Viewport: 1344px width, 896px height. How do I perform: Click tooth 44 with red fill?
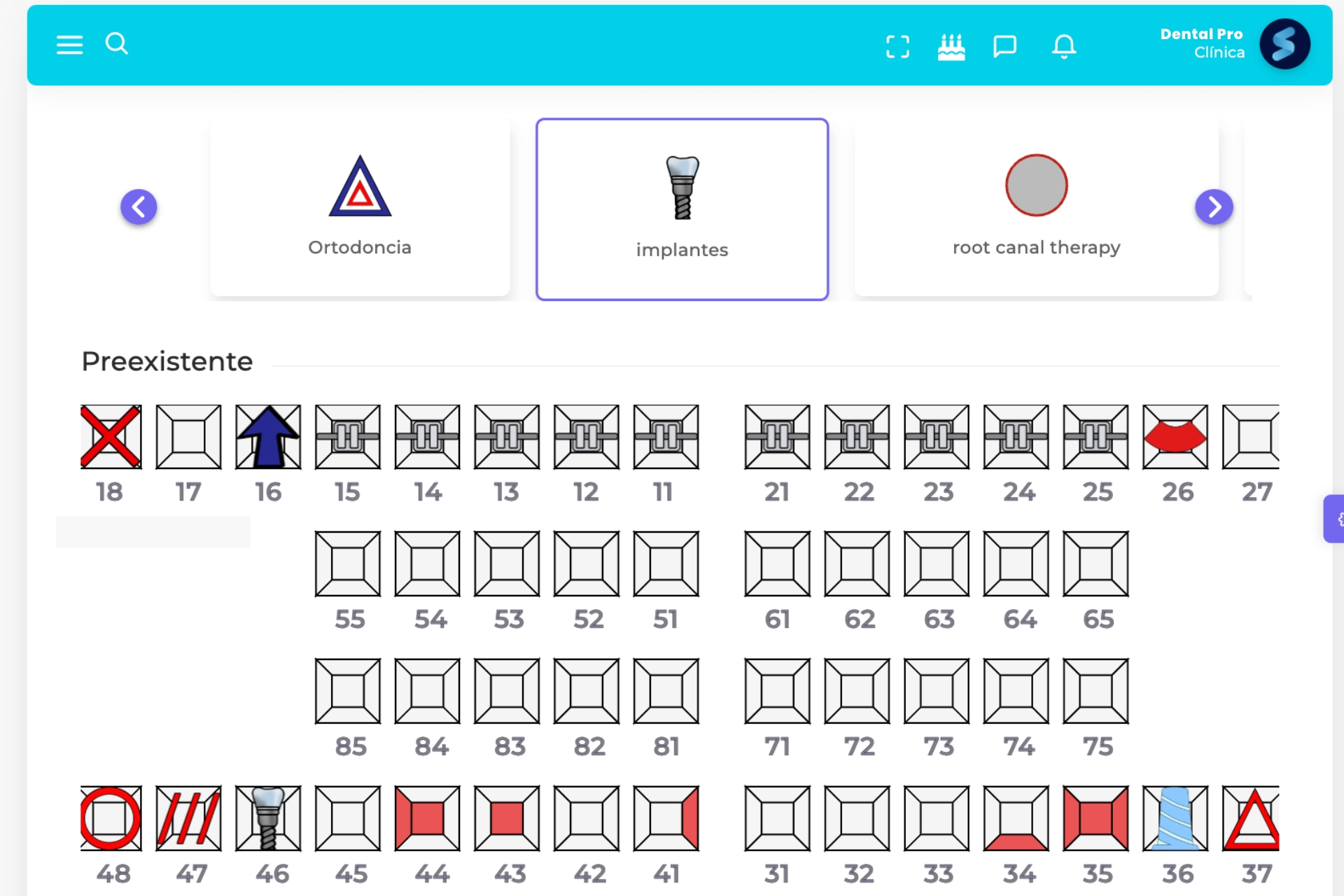pos(428,818)
